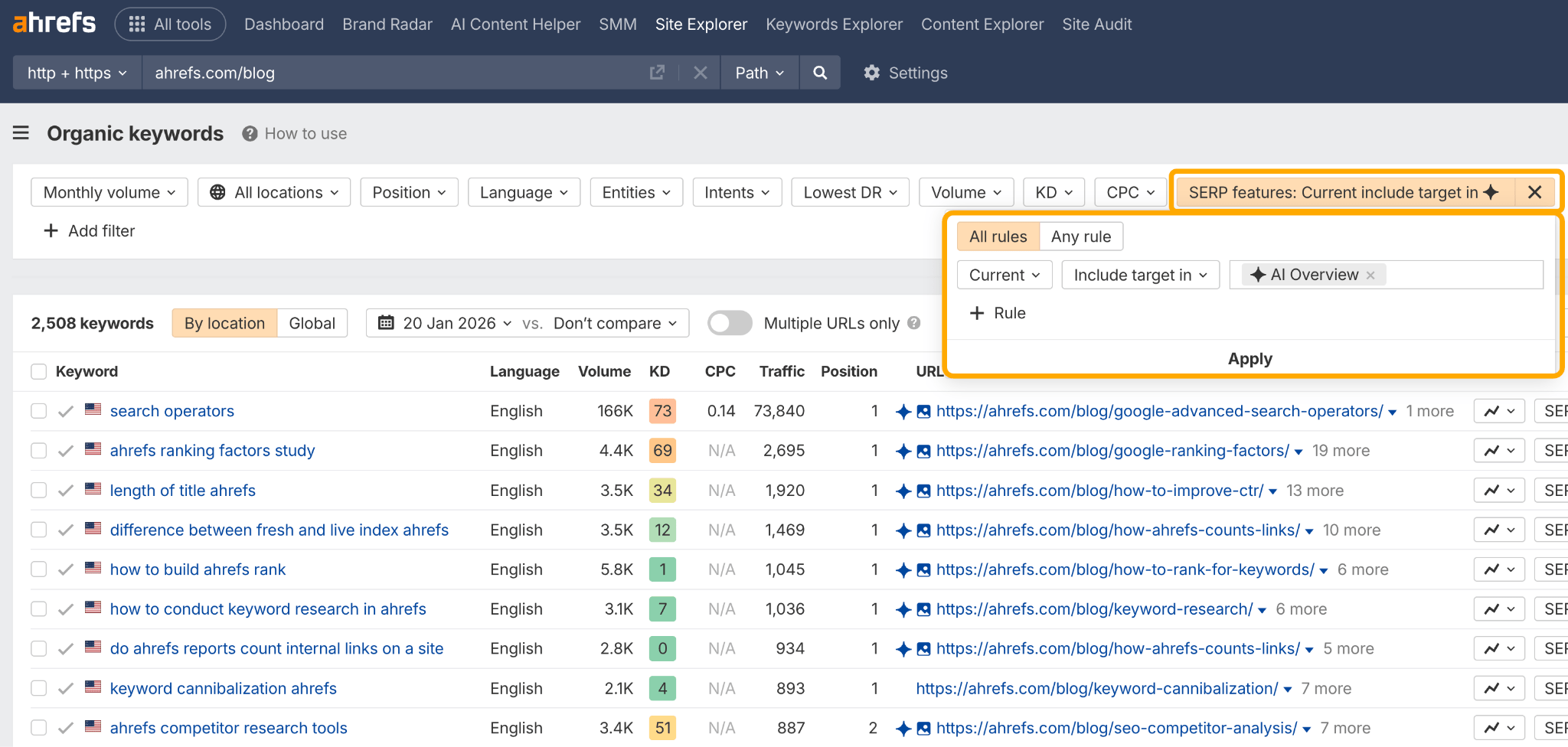Select all keywords via header checkbox

pyautogui.click(x=38, y=371)
